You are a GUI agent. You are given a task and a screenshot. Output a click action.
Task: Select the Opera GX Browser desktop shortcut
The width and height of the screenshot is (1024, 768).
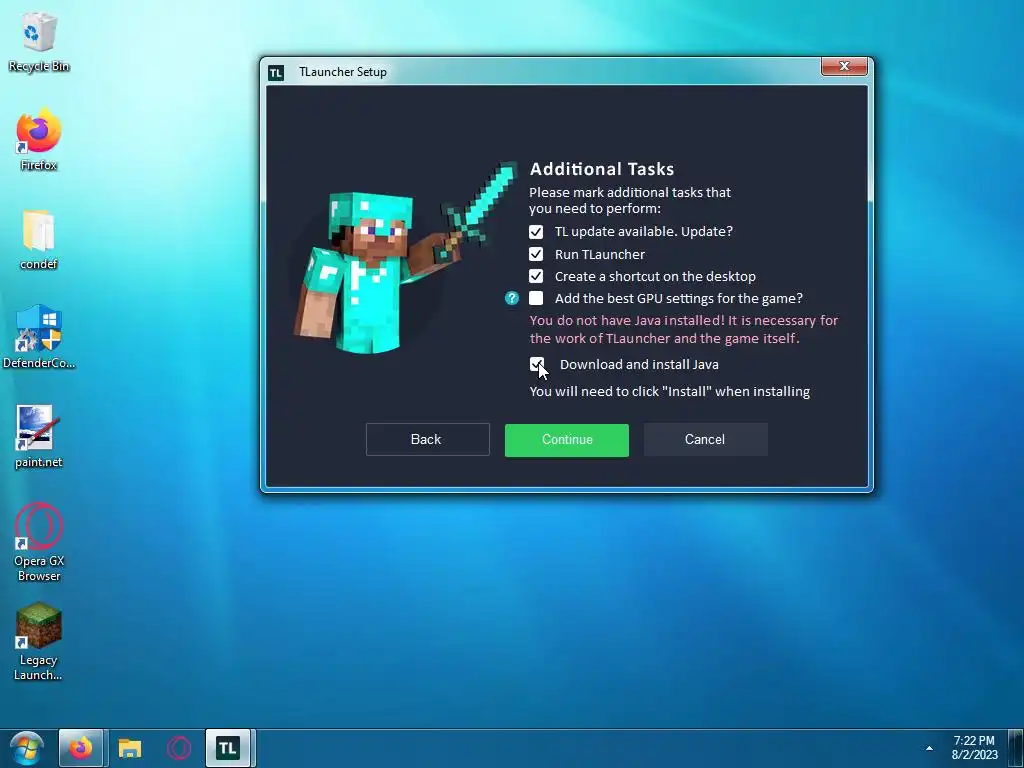point(39,543)
